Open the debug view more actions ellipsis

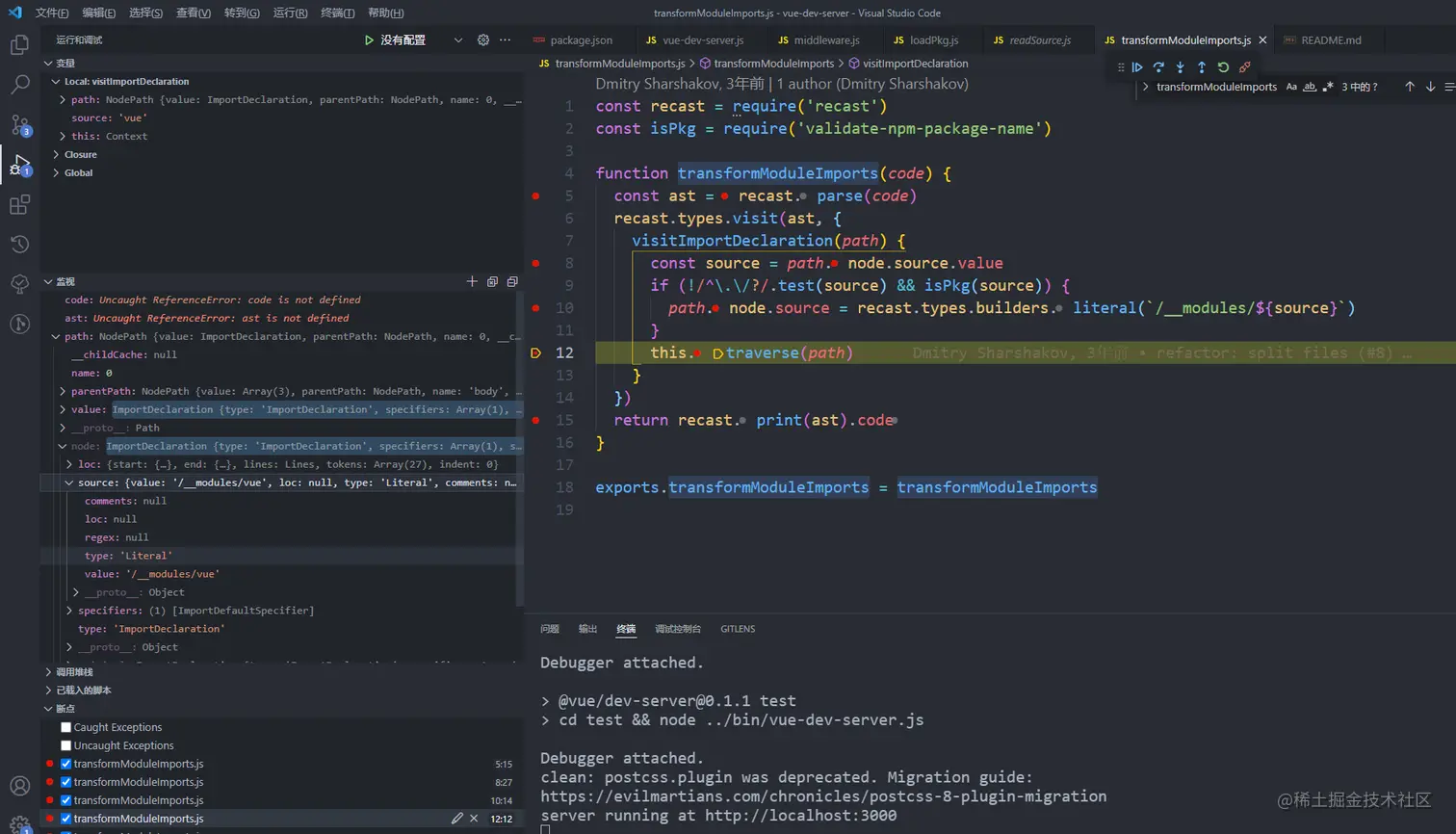[x=506, y=40]
